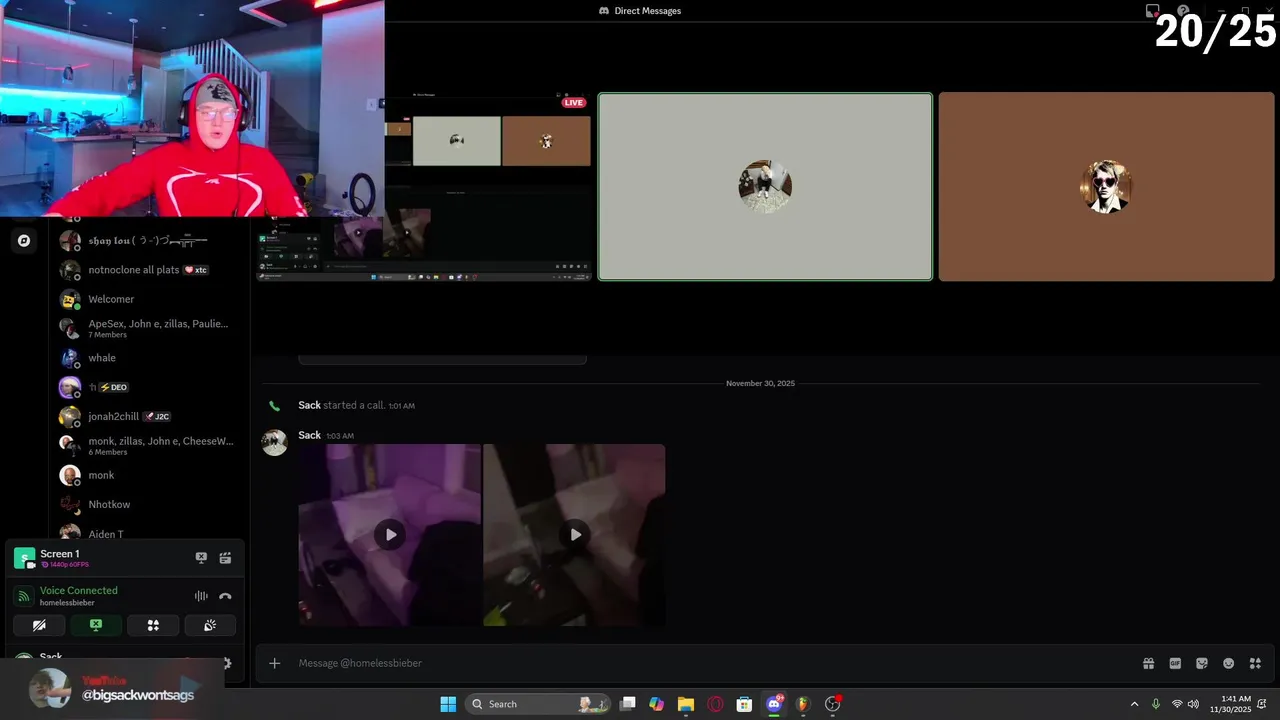Open File Explorer from the taskbar
Screen dimensions: 1280x720
point(686,704)
